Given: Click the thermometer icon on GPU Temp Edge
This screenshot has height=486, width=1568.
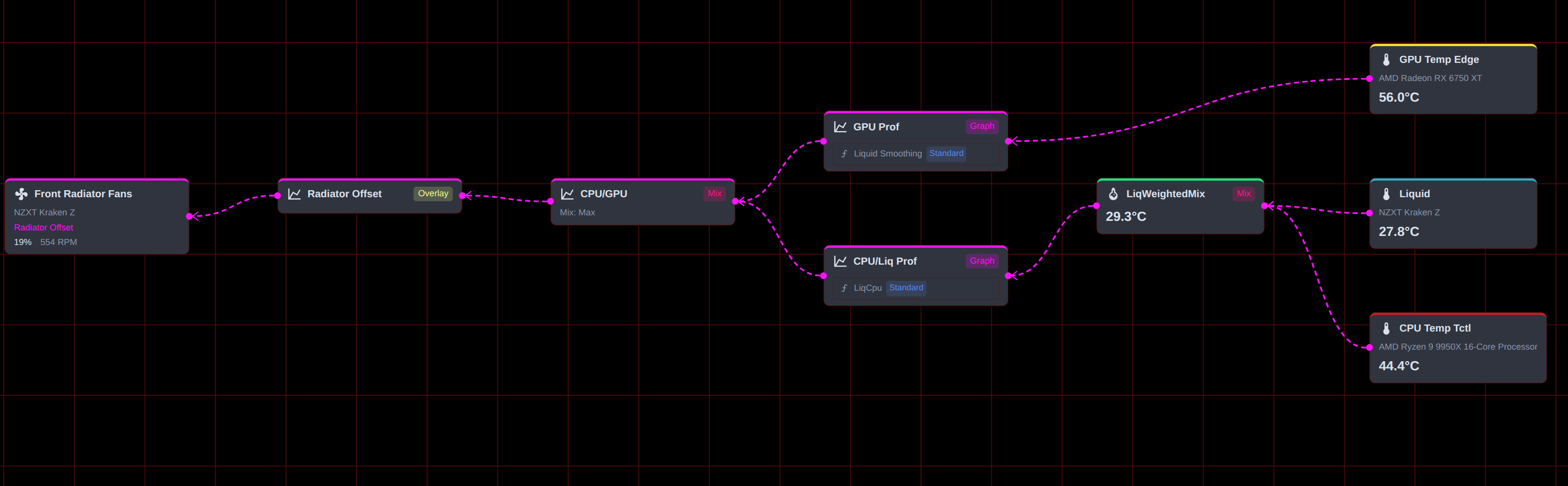Looking at the screenshot, I should (x=1386, y=59).
